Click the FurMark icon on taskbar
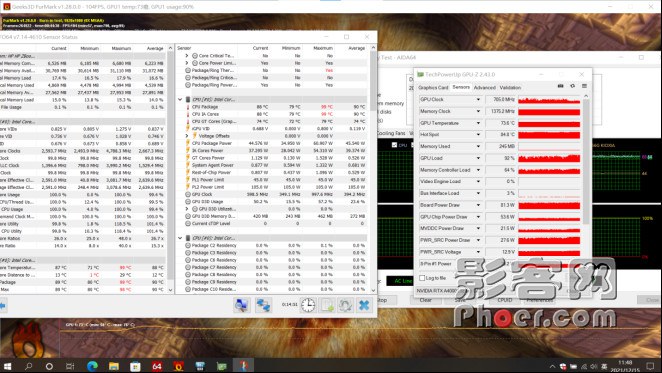Viewport: 662px width, 373px height. pos(178,366)
